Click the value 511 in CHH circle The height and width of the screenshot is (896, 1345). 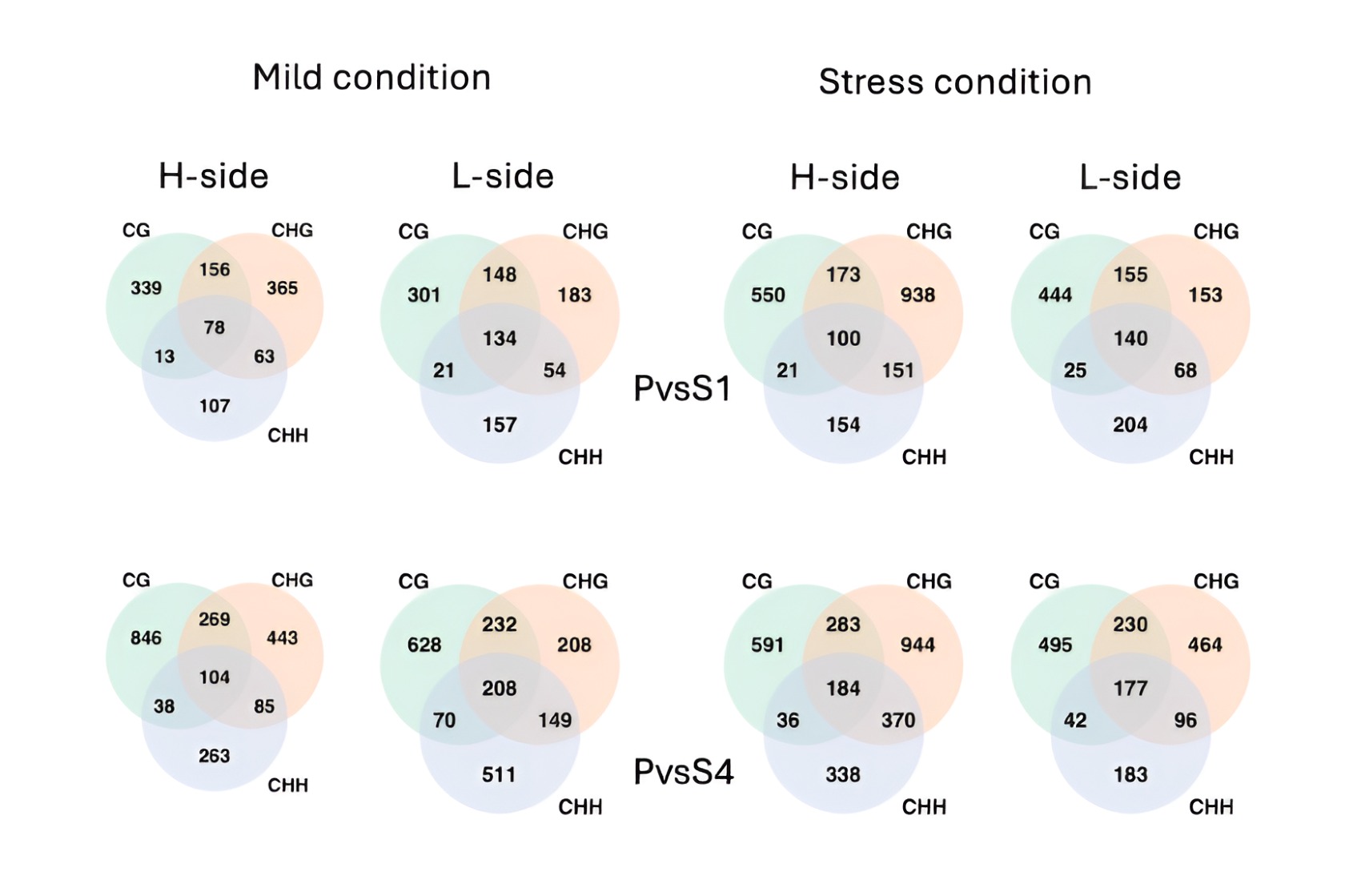pos(499,774)
